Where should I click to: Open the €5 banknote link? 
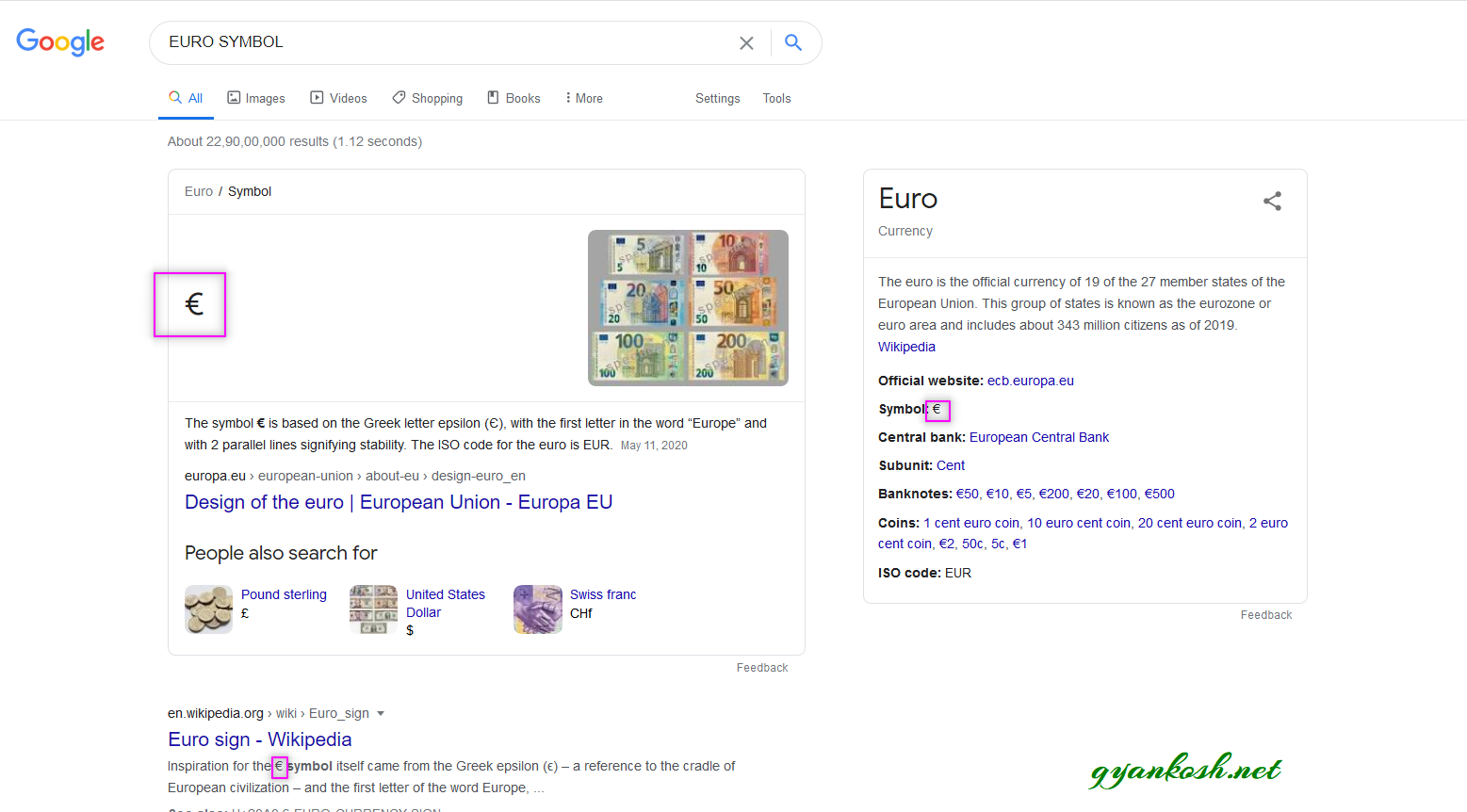(x=1023, y=494)
